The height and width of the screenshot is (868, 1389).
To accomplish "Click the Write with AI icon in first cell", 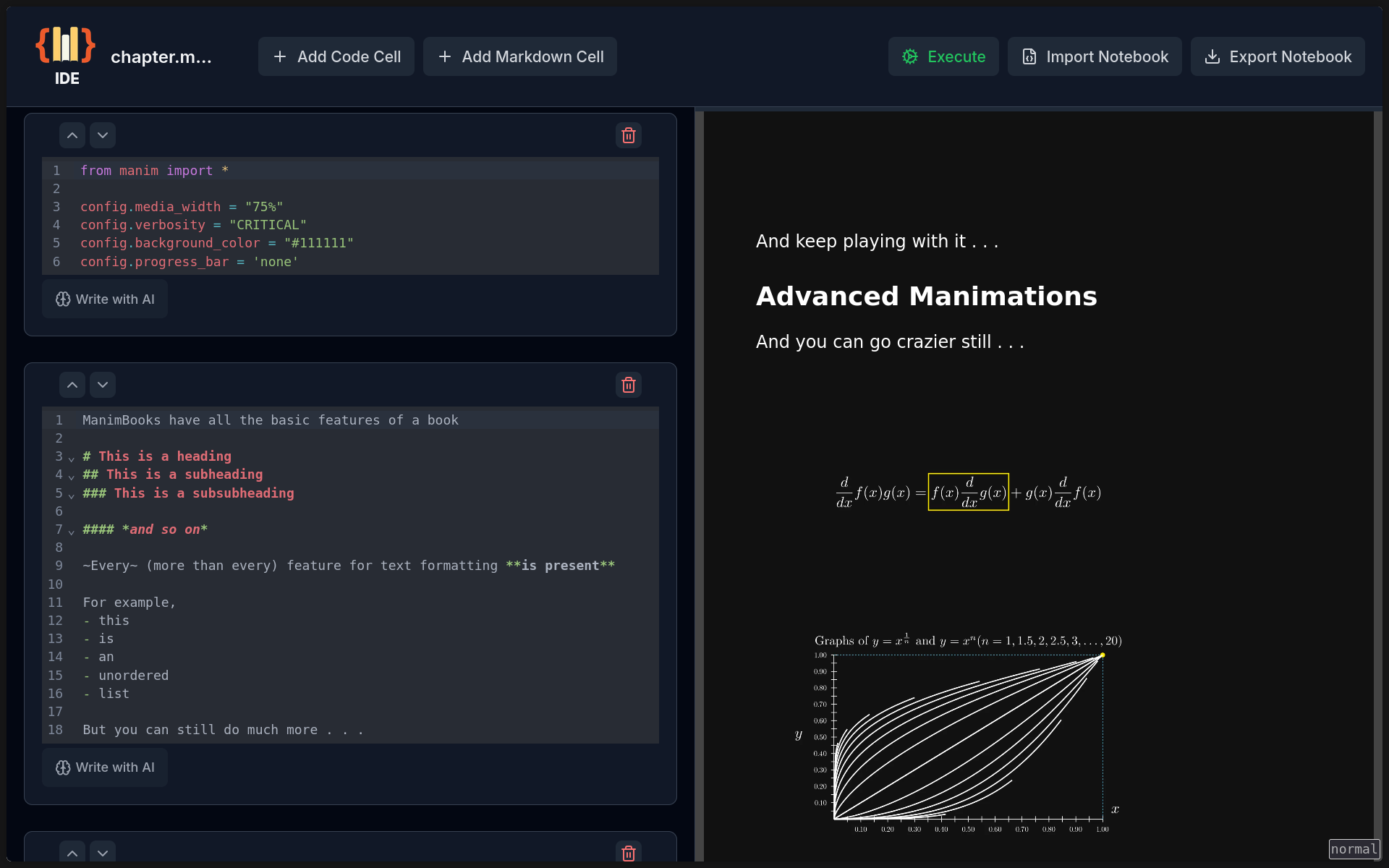I will coord(63,298).
